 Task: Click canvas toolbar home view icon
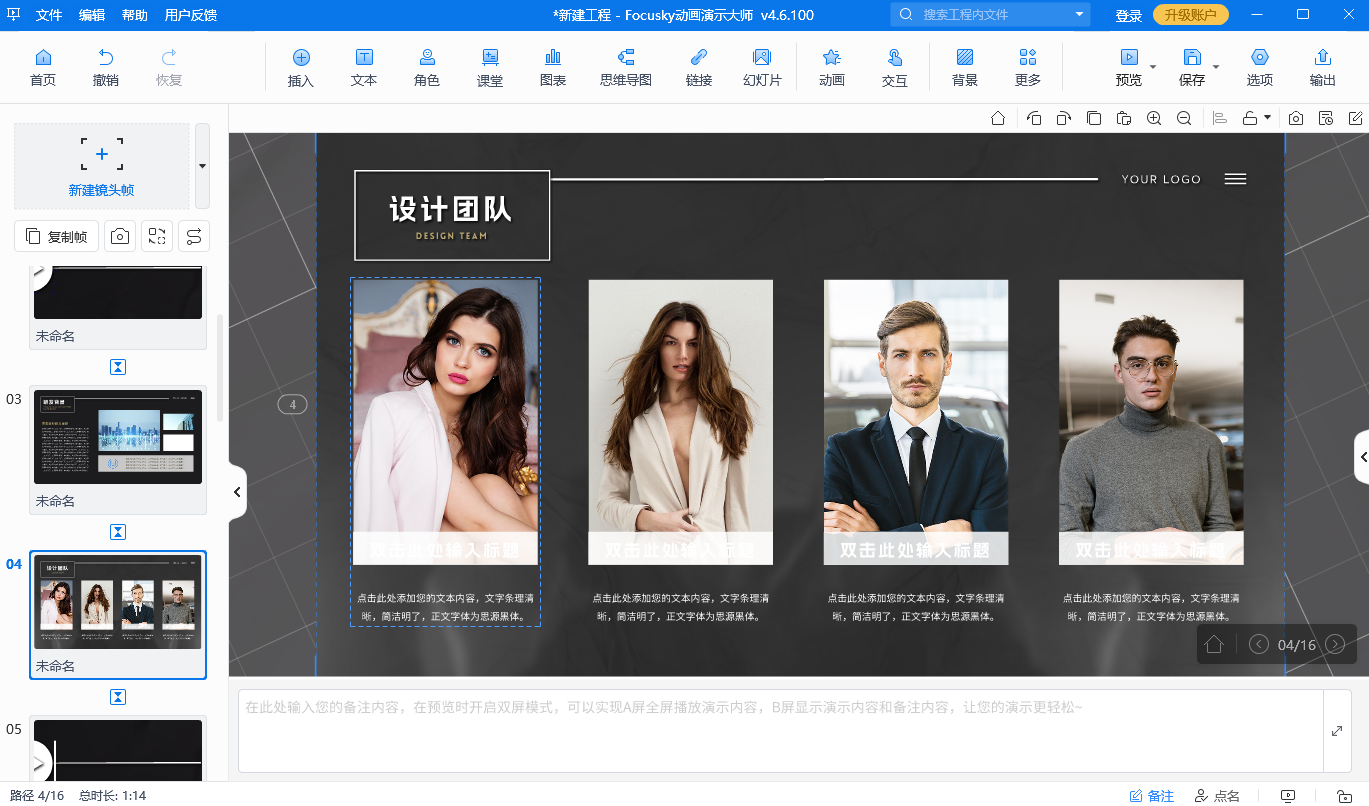(998, 118)
